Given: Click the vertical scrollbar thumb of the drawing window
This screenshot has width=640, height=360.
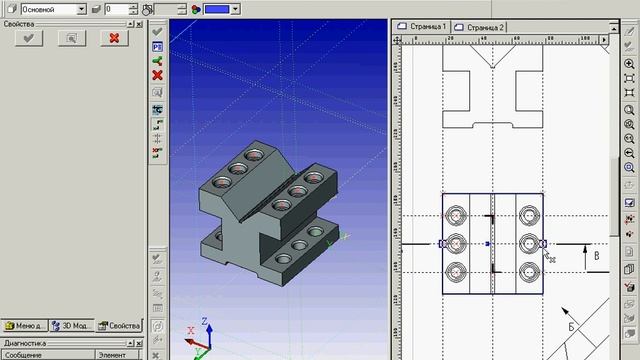Looking at the screenshot, I should point(614,196).
